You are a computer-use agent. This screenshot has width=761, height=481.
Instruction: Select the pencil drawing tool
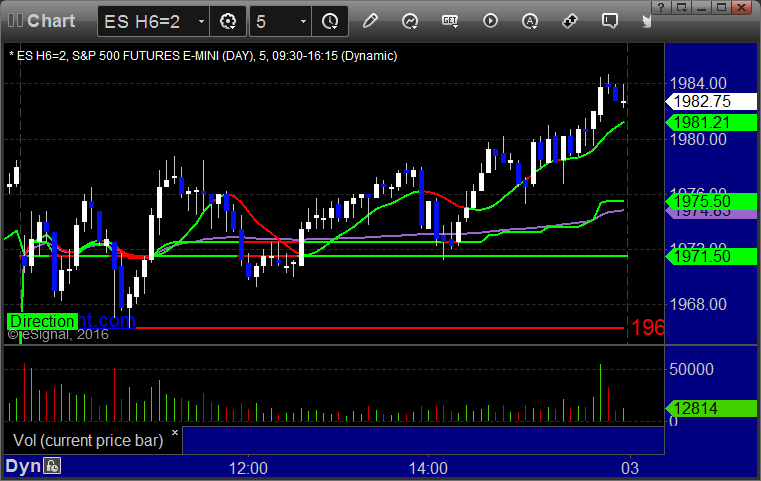pos(370,21)
